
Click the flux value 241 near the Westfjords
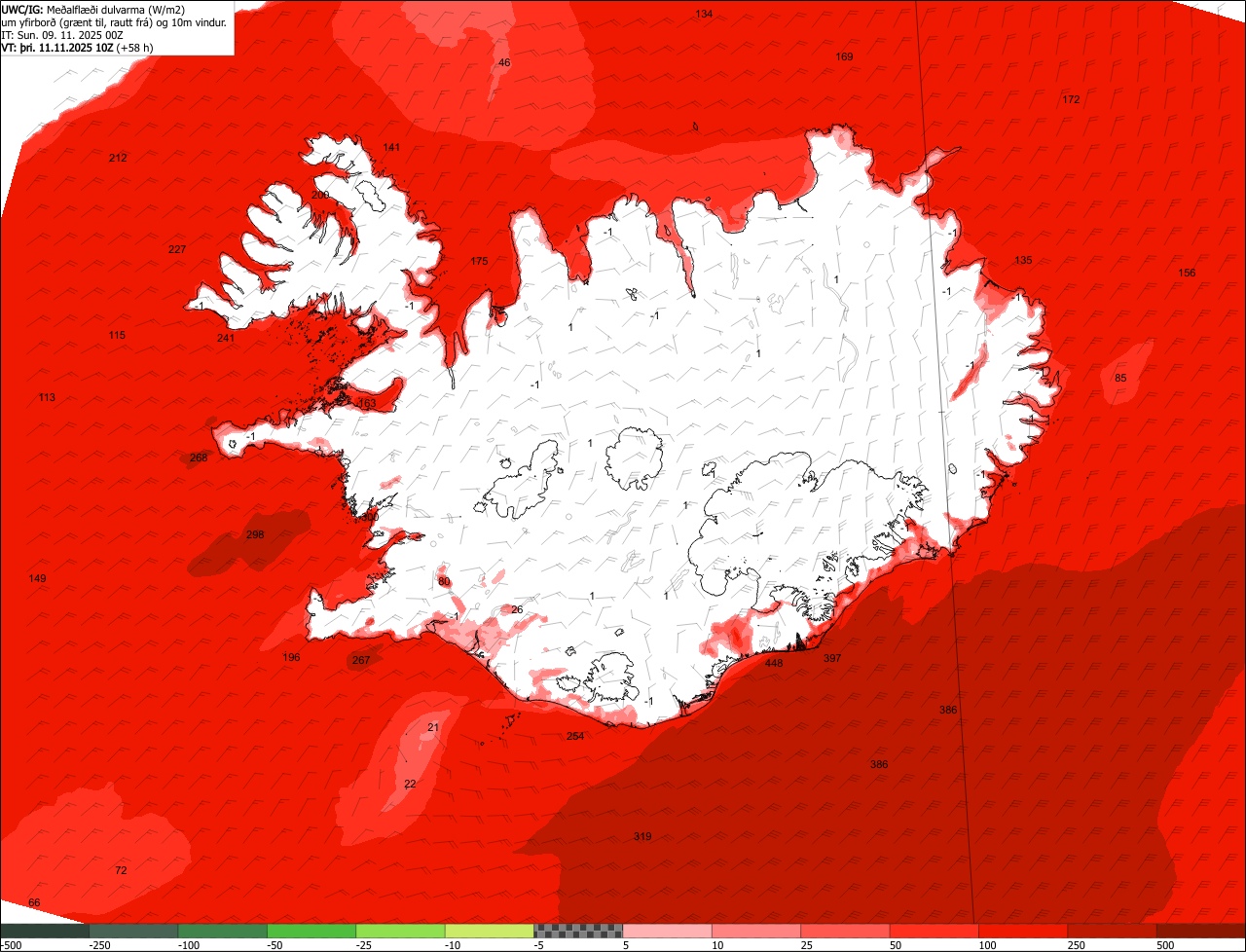pyautogui.click(x=226, y=338)
